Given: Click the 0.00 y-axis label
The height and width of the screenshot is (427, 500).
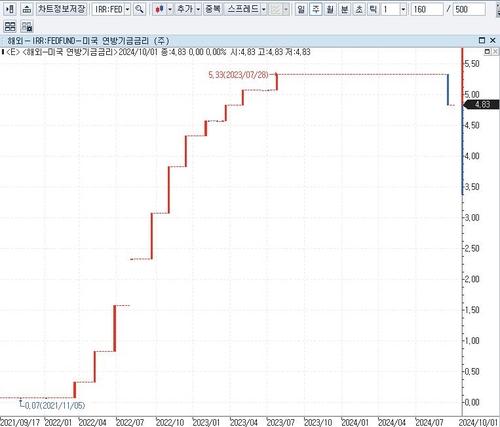Looking at the screenshot, I should pyautogui.click(x=472, y=402).
